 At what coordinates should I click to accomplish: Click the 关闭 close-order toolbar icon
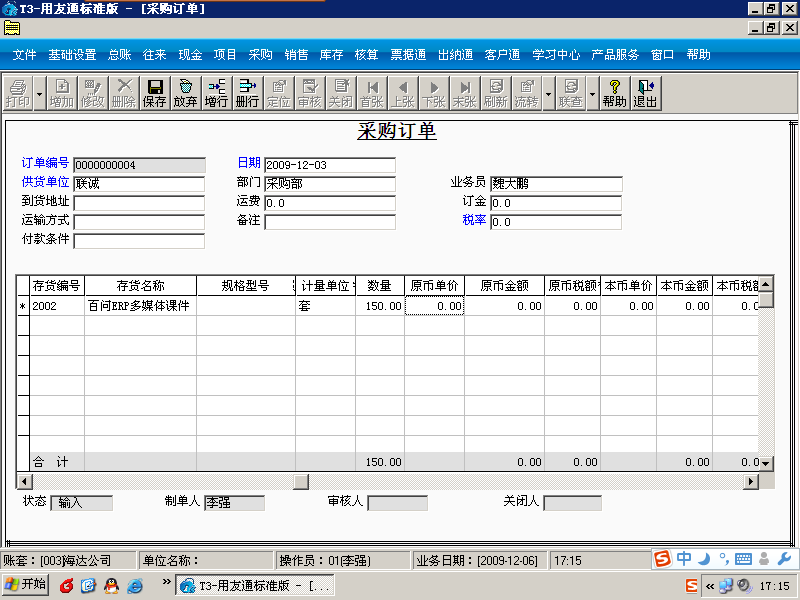click(x=341, y=93)
